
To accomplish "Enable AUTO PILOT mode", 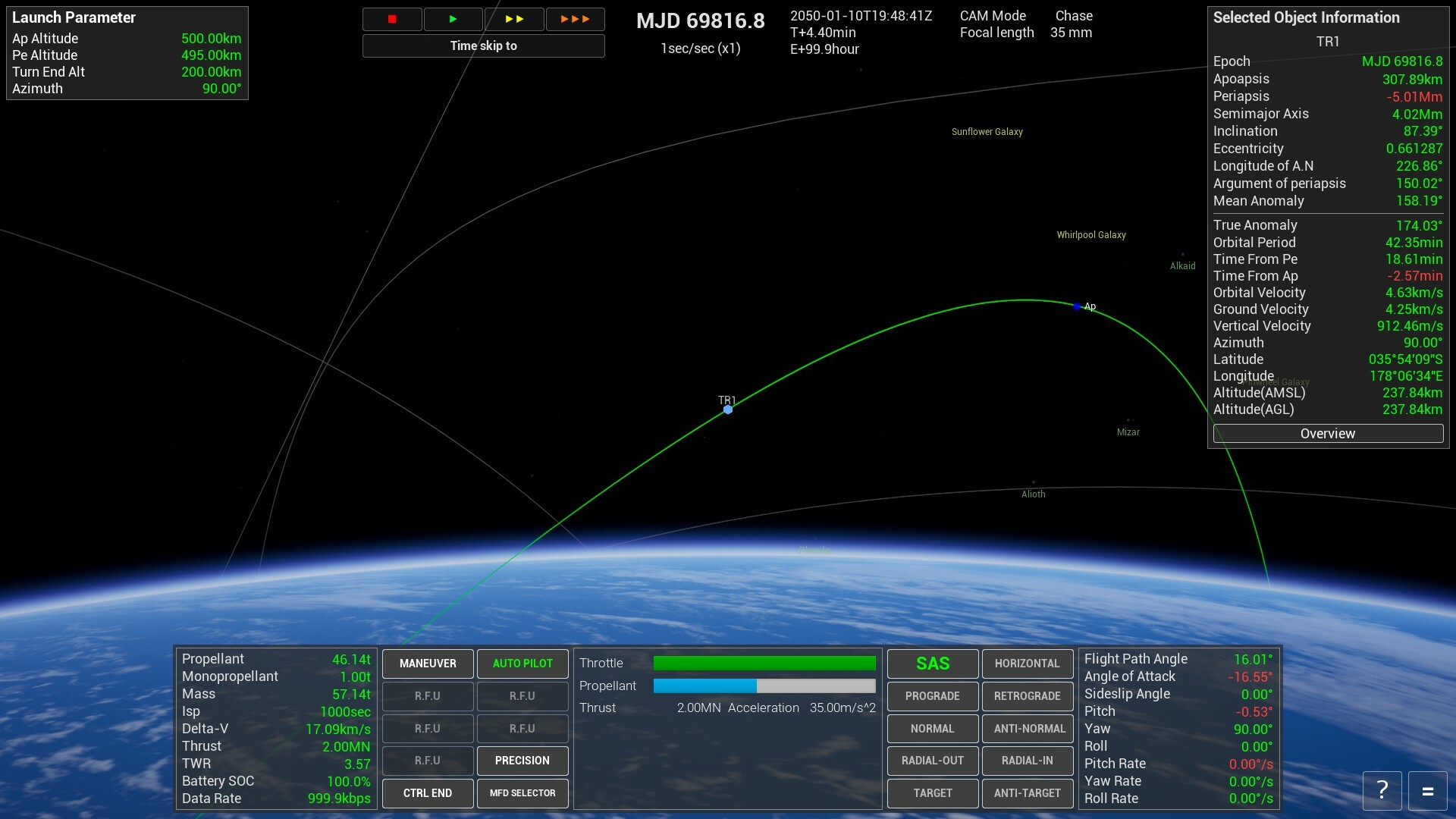I will (x=521, y=663).
